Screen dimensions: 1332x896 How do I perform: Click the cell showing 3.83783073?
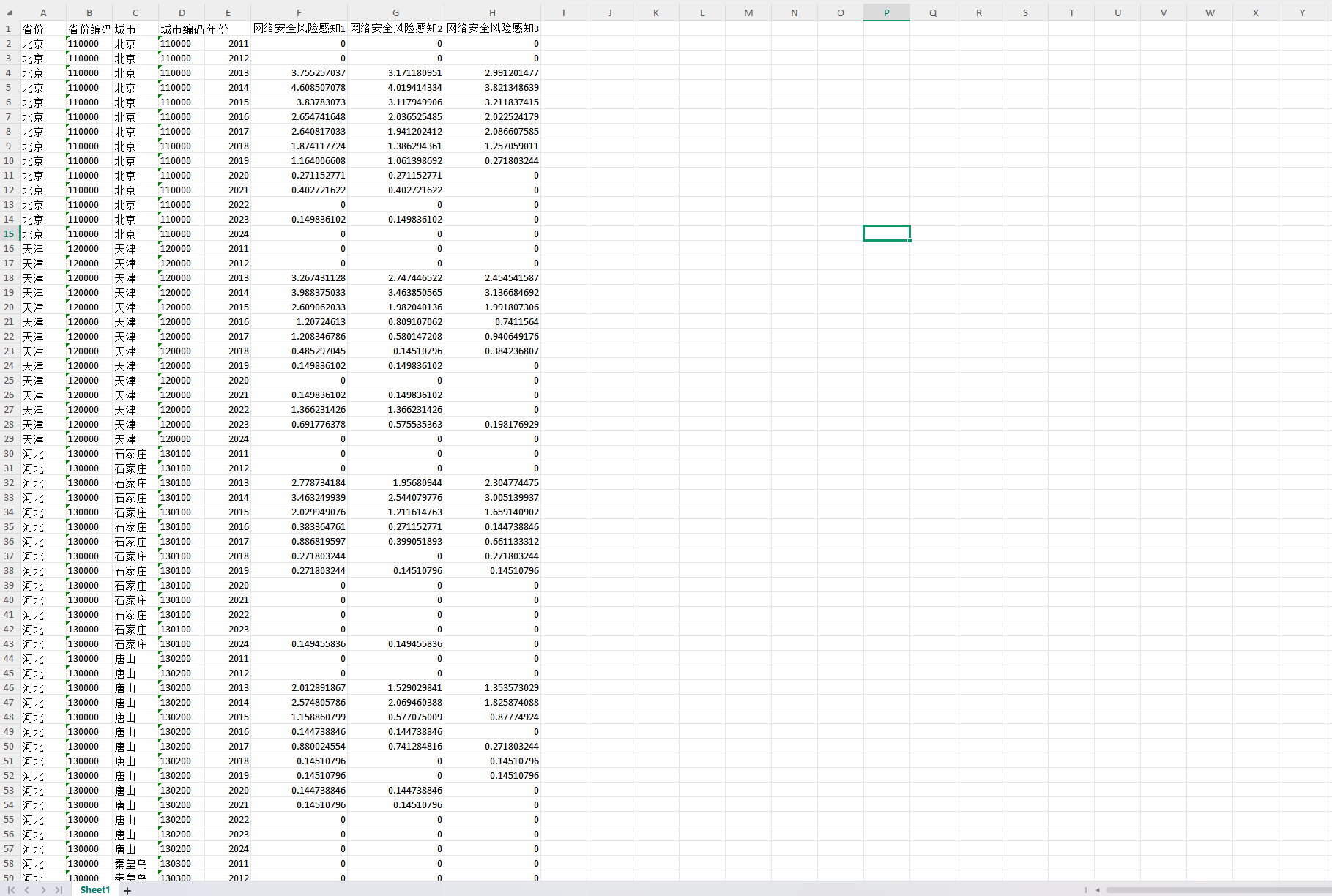[x=299, y=102]
